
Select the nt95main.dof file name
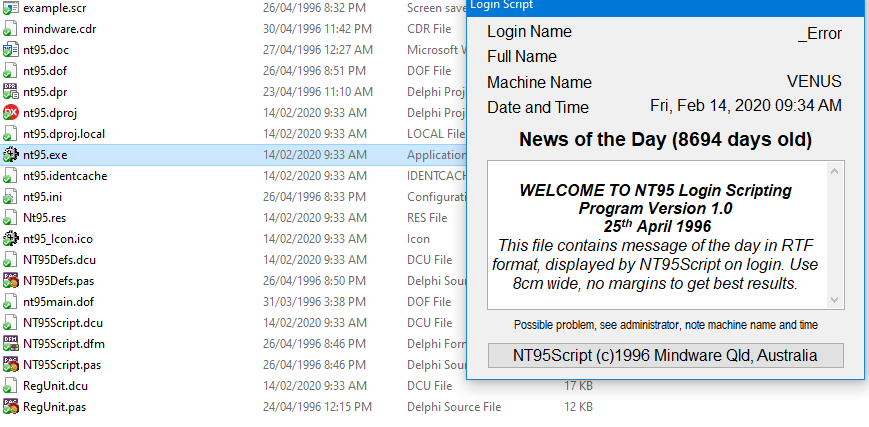[x=59, y=302]
